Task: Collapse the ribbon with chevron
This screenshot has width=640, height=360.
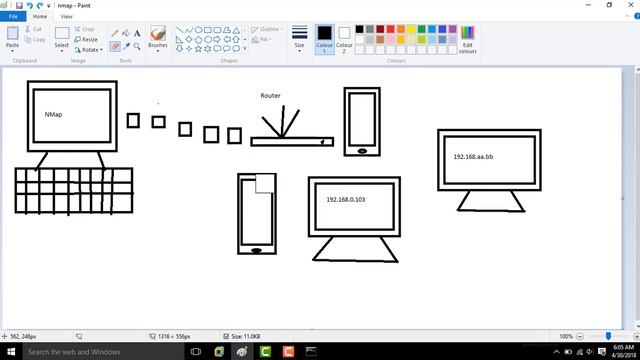Action: coord(627,16)
